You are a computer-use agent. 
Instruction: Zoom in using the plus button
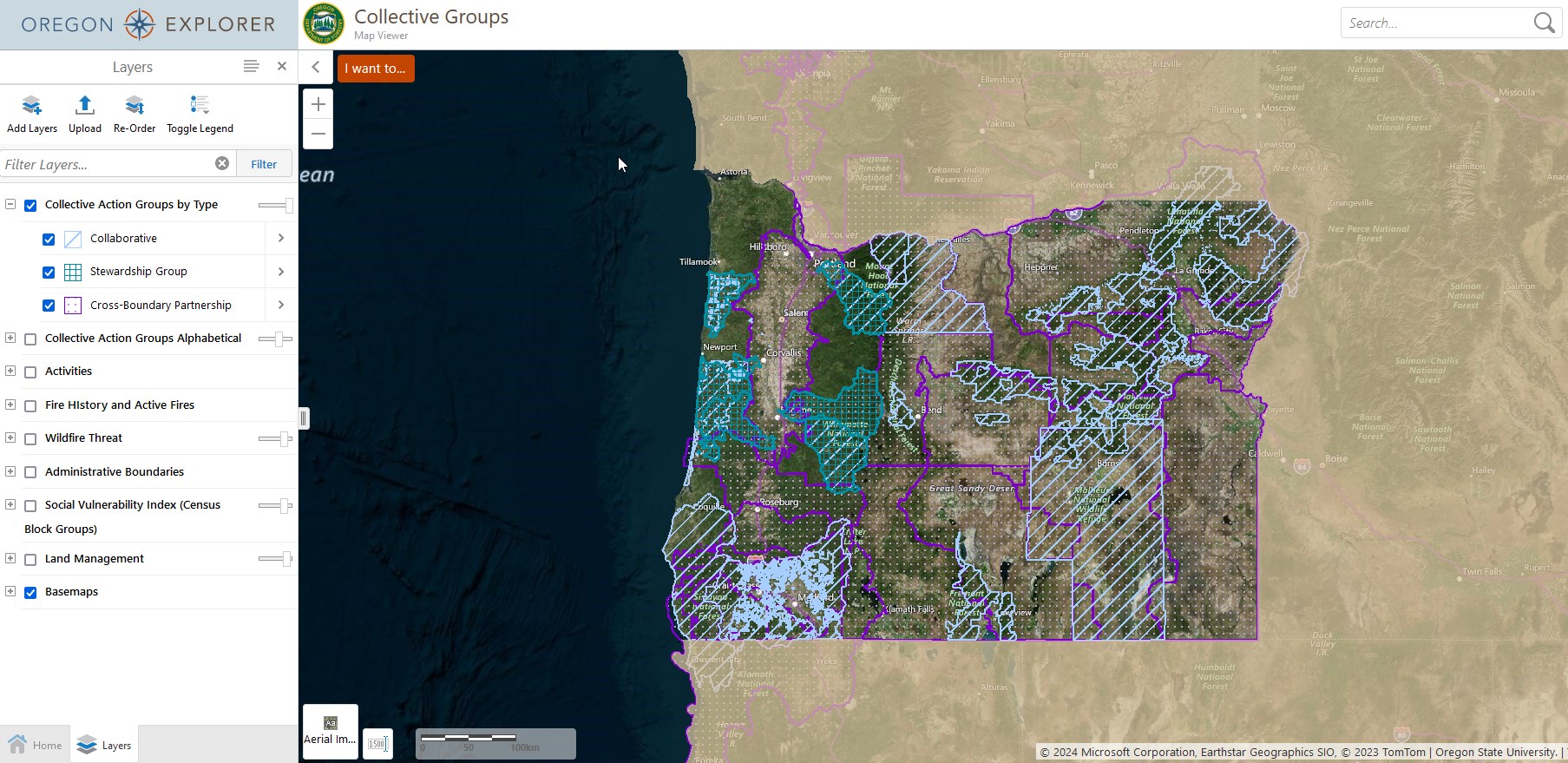point(318,104)
